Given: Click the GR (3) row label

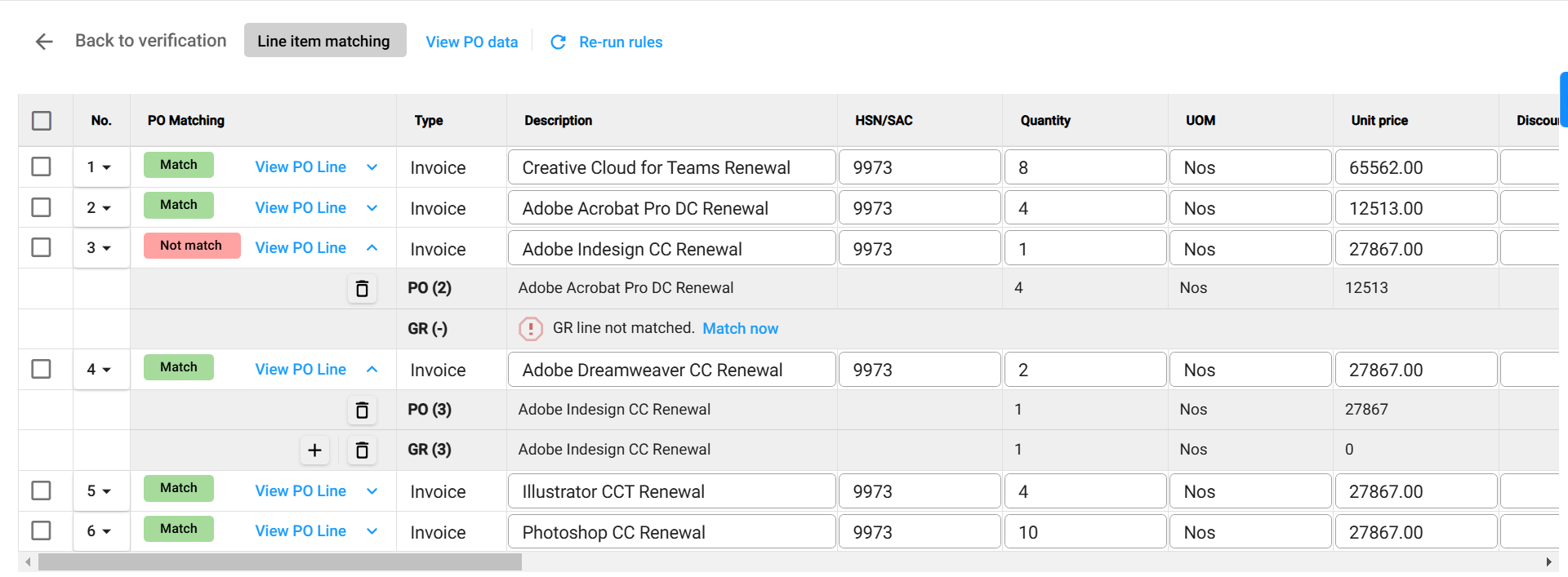Looking at the screenshot, I should pyautogui.click(x=430, y=450).
